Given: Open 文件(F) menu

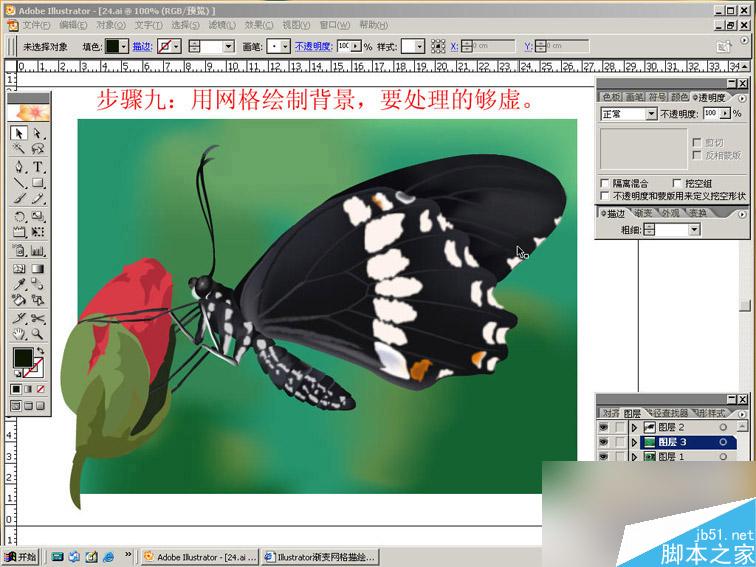Looking at the screenshot, I should click(36, 25).
